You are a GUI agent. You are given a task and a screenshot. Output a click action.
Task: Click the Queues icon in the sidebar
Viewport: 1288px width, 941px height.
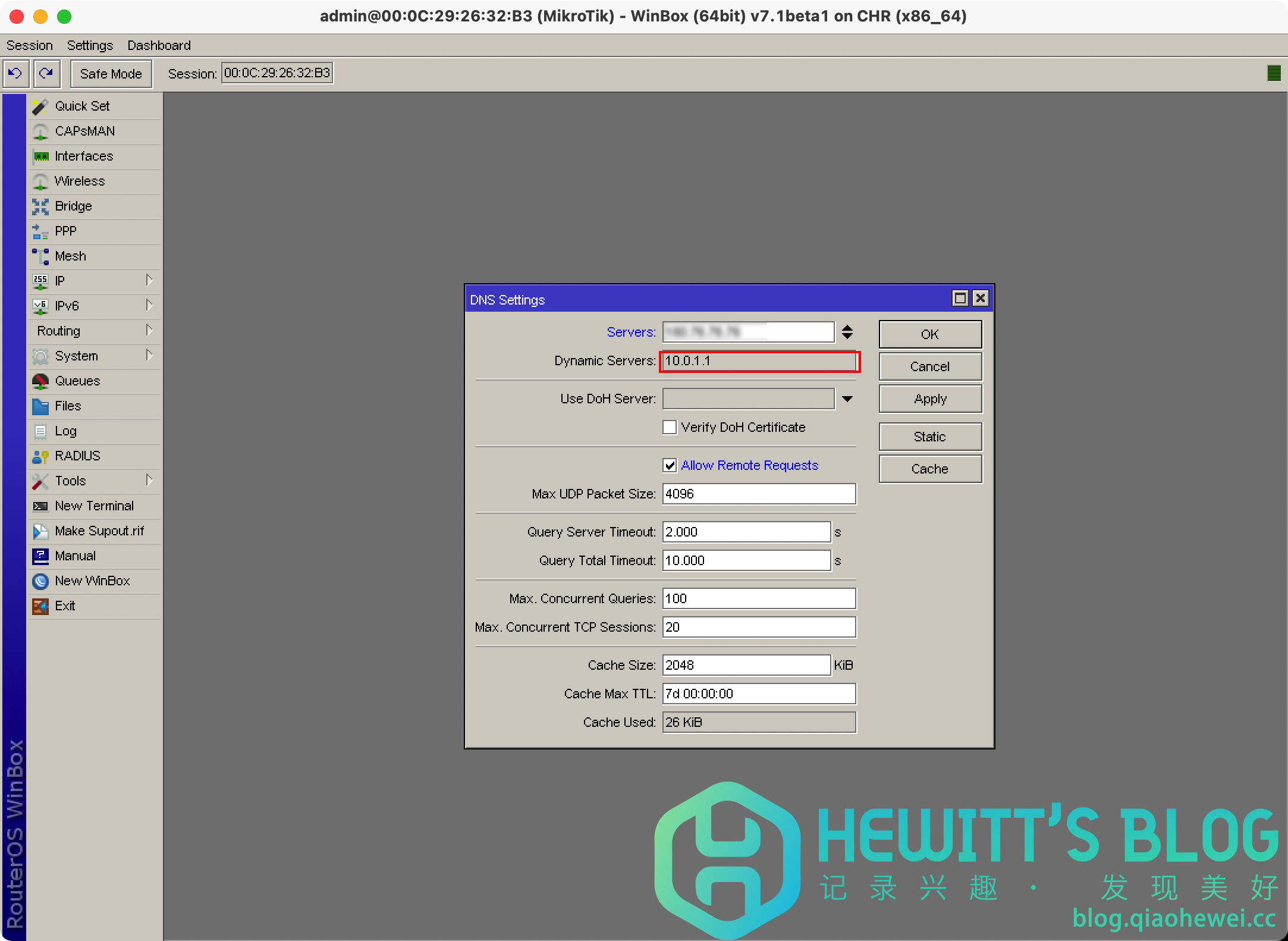(40, 381)
